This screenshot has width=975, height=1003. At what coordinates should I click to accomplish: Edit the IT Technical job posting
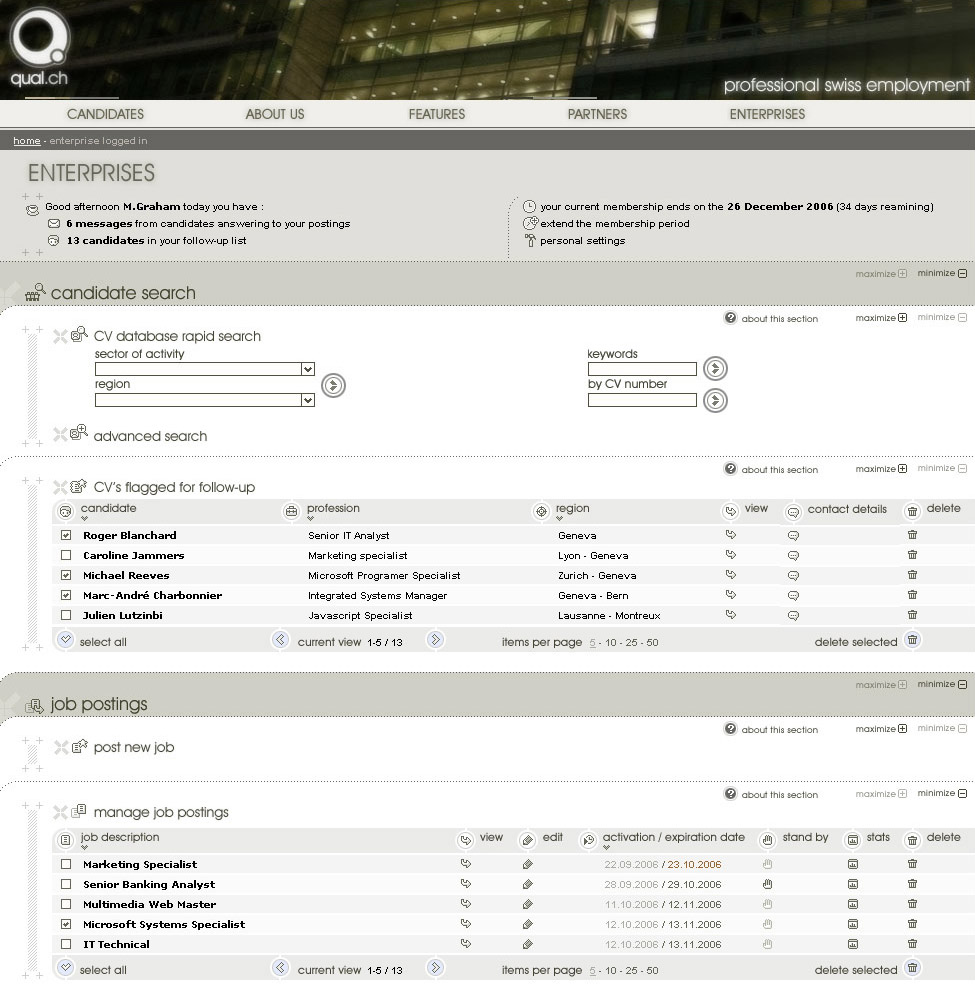tap(527, 944)
